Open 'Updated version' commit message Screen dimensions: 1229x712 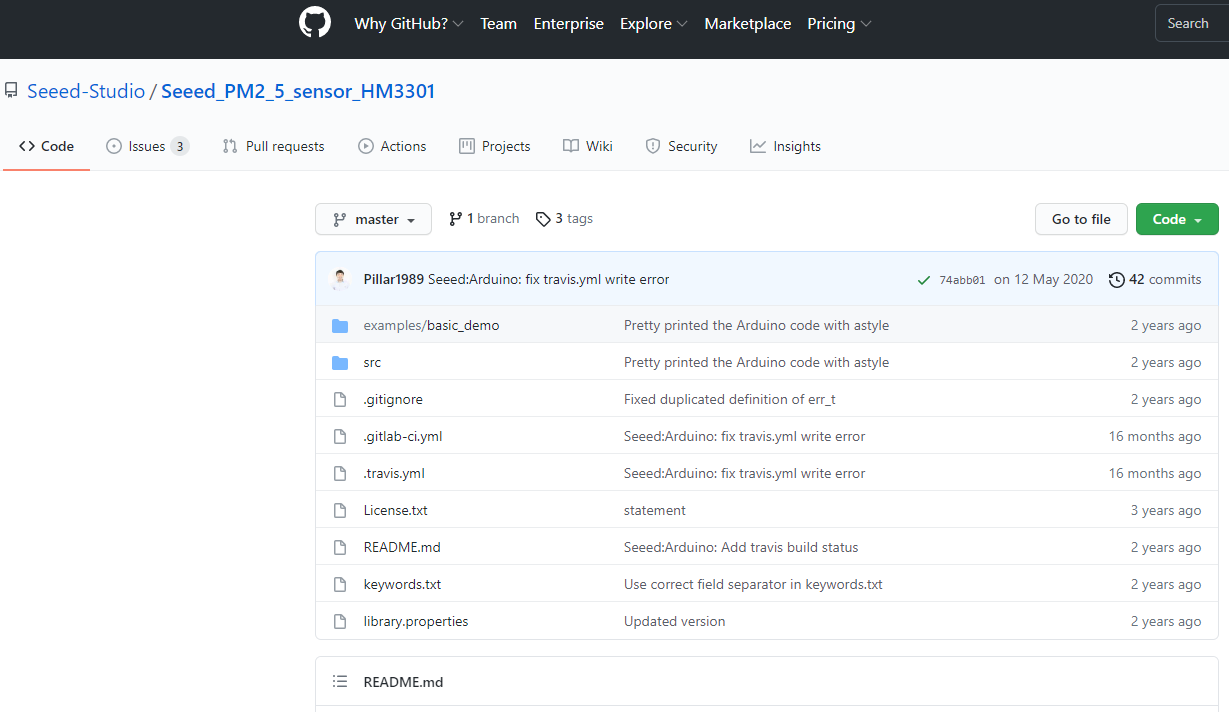pos(675,622)
